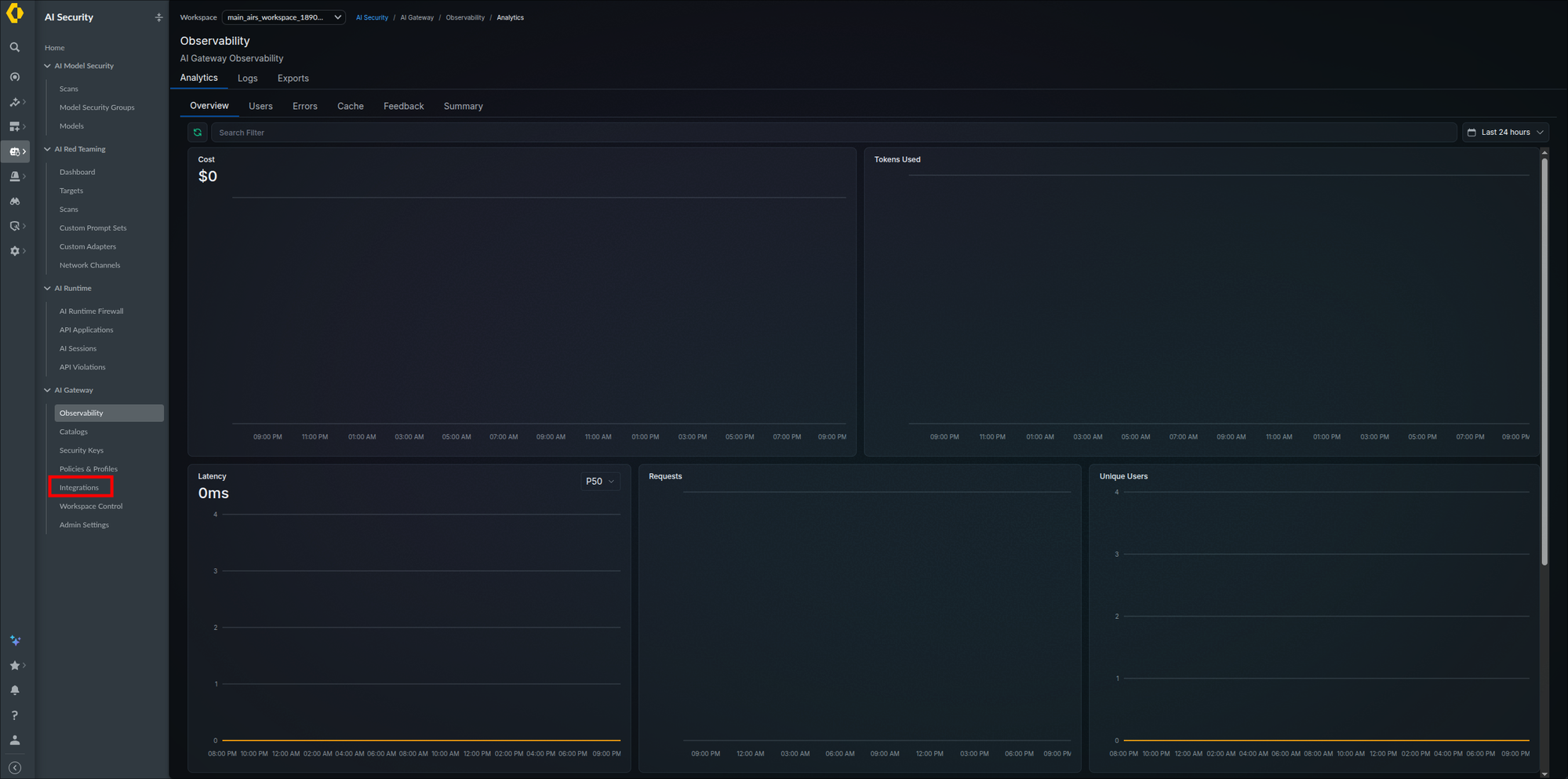
Task: Open the sparkle-graph insights icon in the rail
Action: (15, 102)
